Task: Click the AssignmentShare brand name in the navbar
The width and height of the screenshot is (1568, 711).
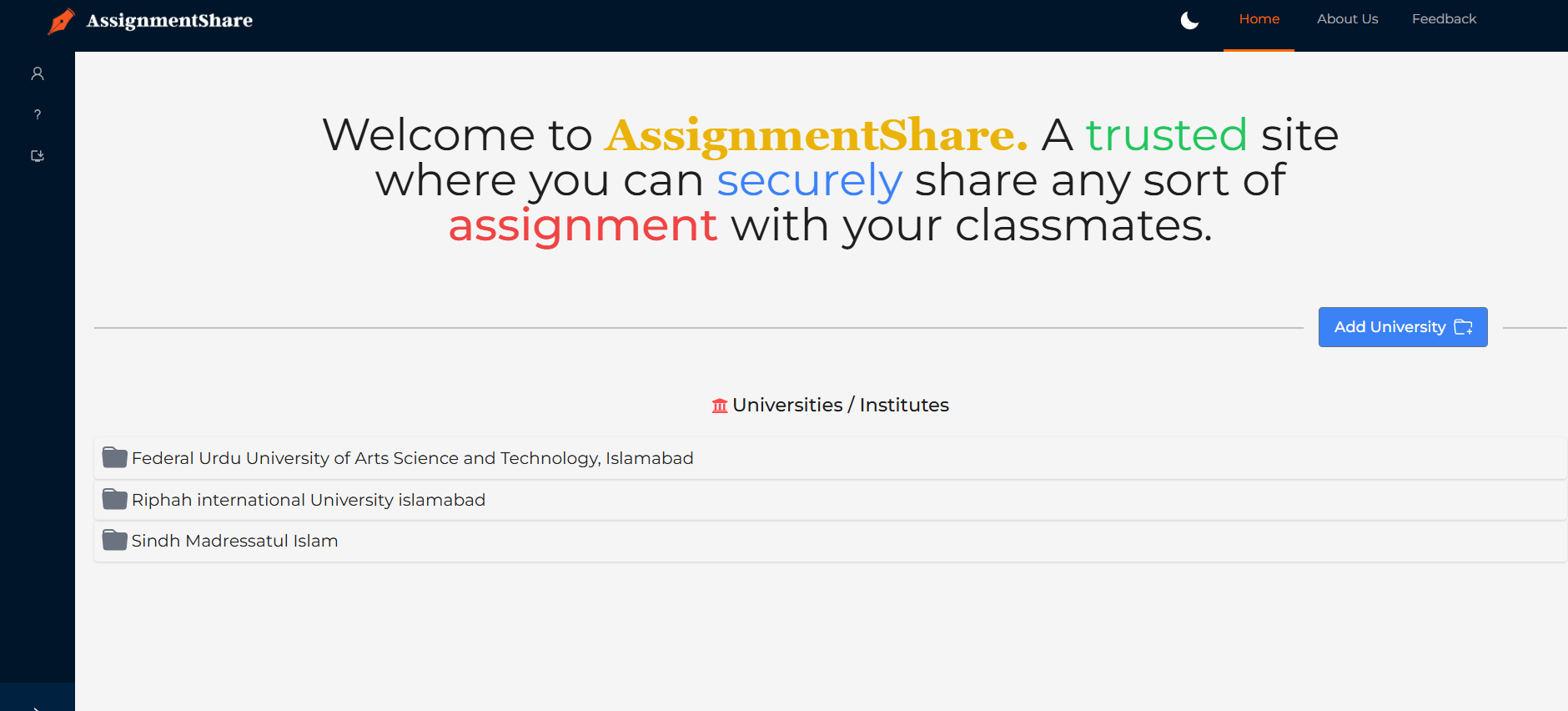Action: (169, 21)
